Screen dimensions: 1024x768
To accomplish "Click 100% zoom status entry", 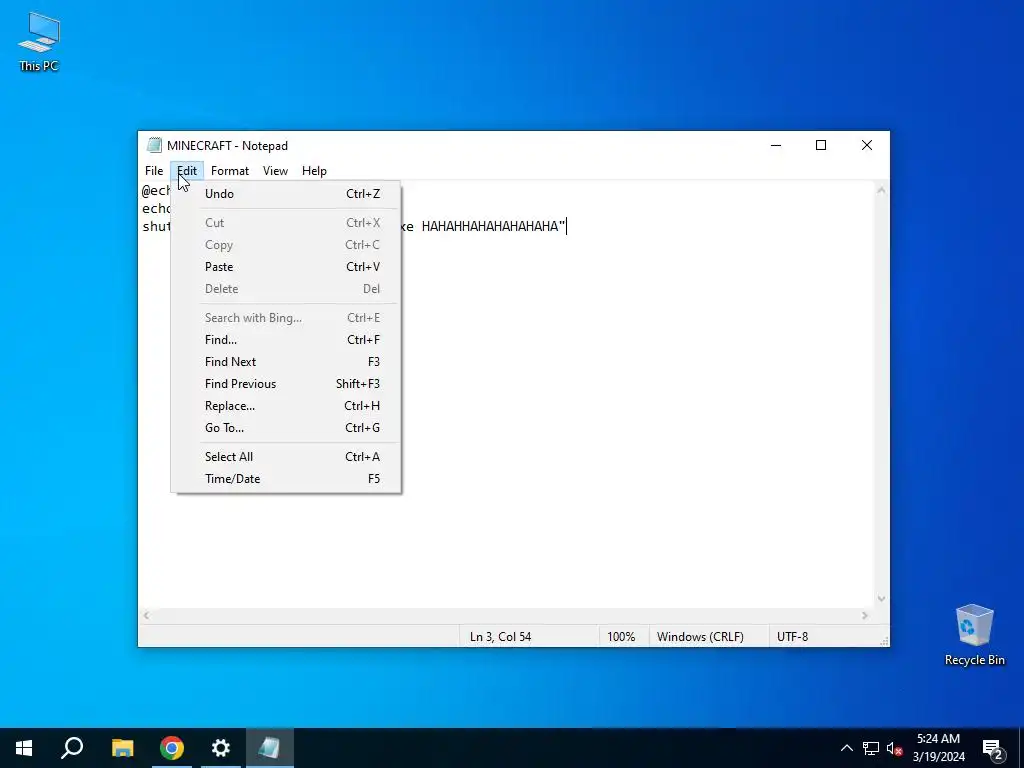I will point(621,637).
